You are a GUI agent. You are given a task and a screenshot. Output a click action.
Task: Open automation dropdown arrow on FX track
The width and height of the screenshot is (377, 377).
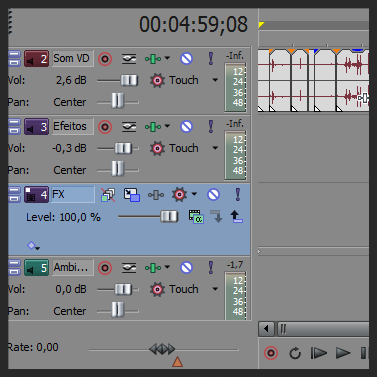[x=194, y=194]
